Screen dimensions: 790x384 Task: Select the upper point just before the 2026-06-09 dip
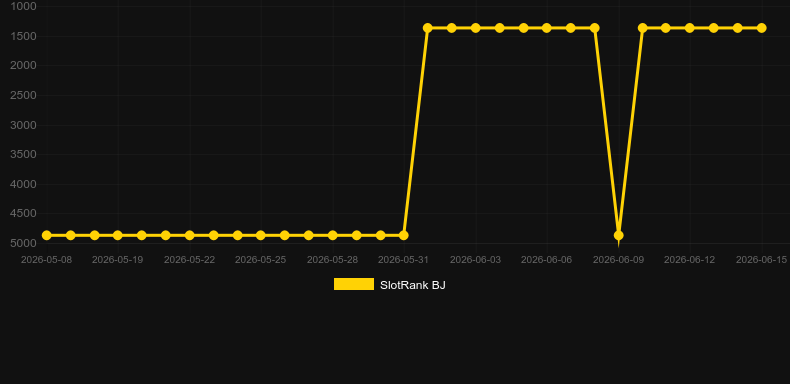click(595, 28)
